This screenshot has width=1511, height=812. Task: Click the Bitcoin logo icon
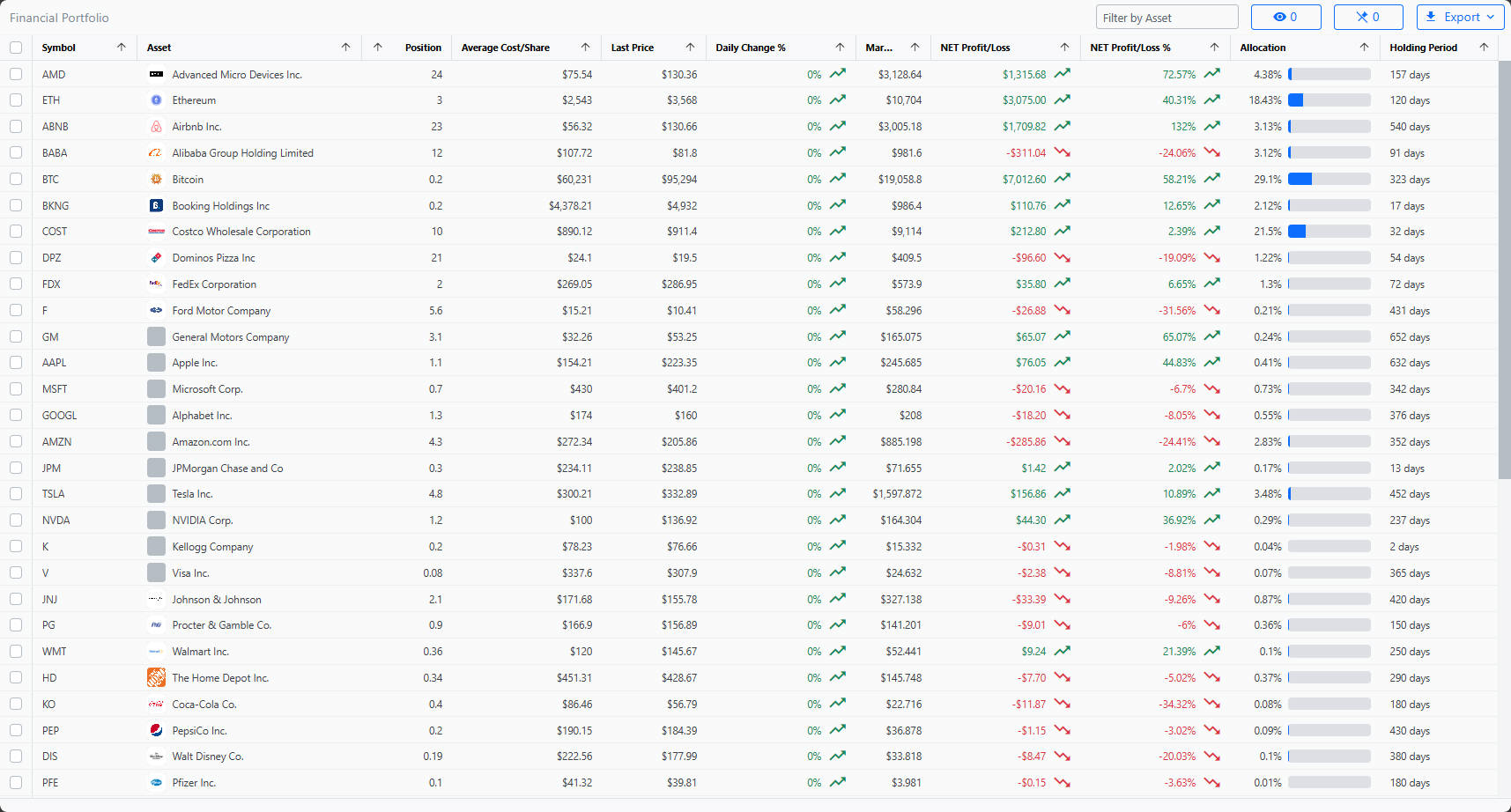pyautogui.click(x=155, y=179)
